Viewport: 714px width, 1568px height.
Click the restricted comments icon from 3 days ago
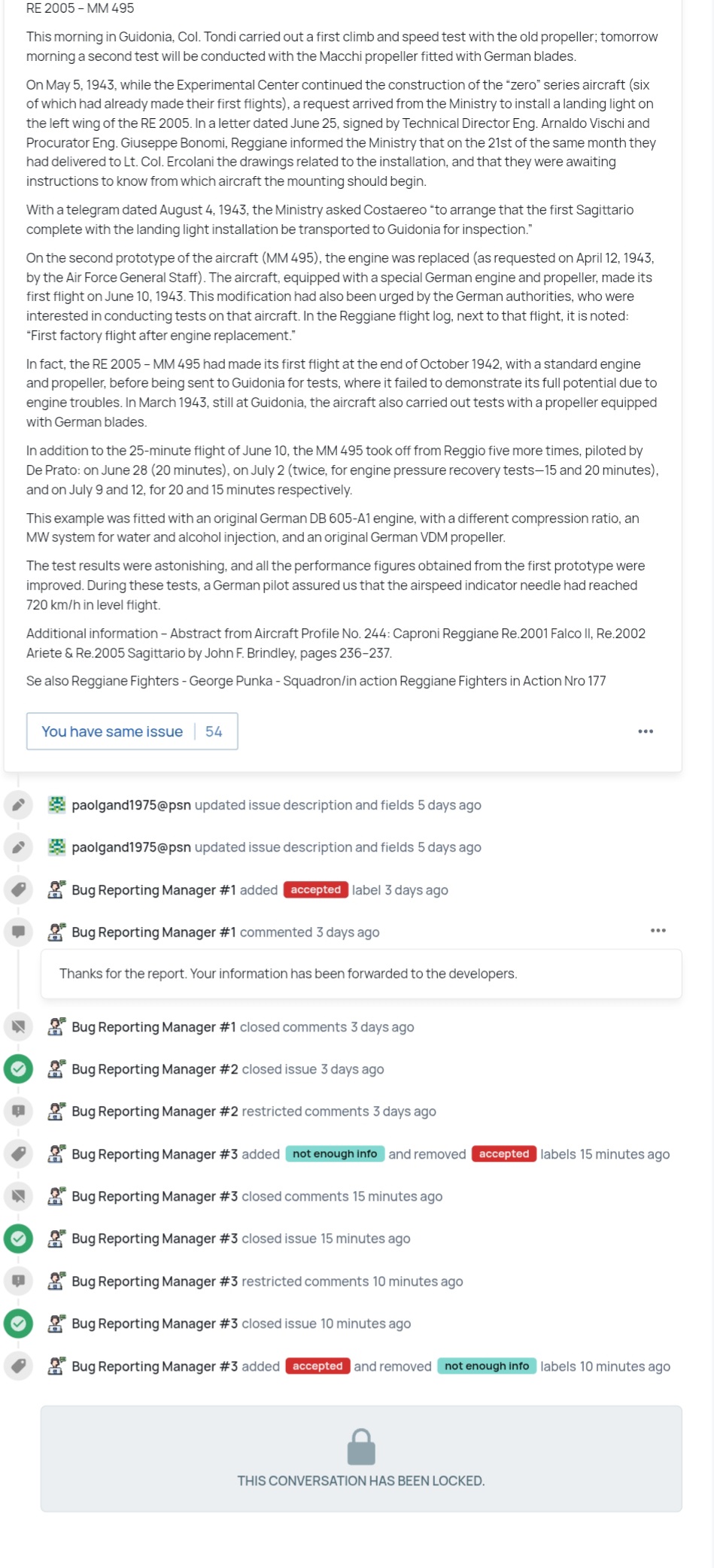pyautogui.click(x=19, y=1111)
